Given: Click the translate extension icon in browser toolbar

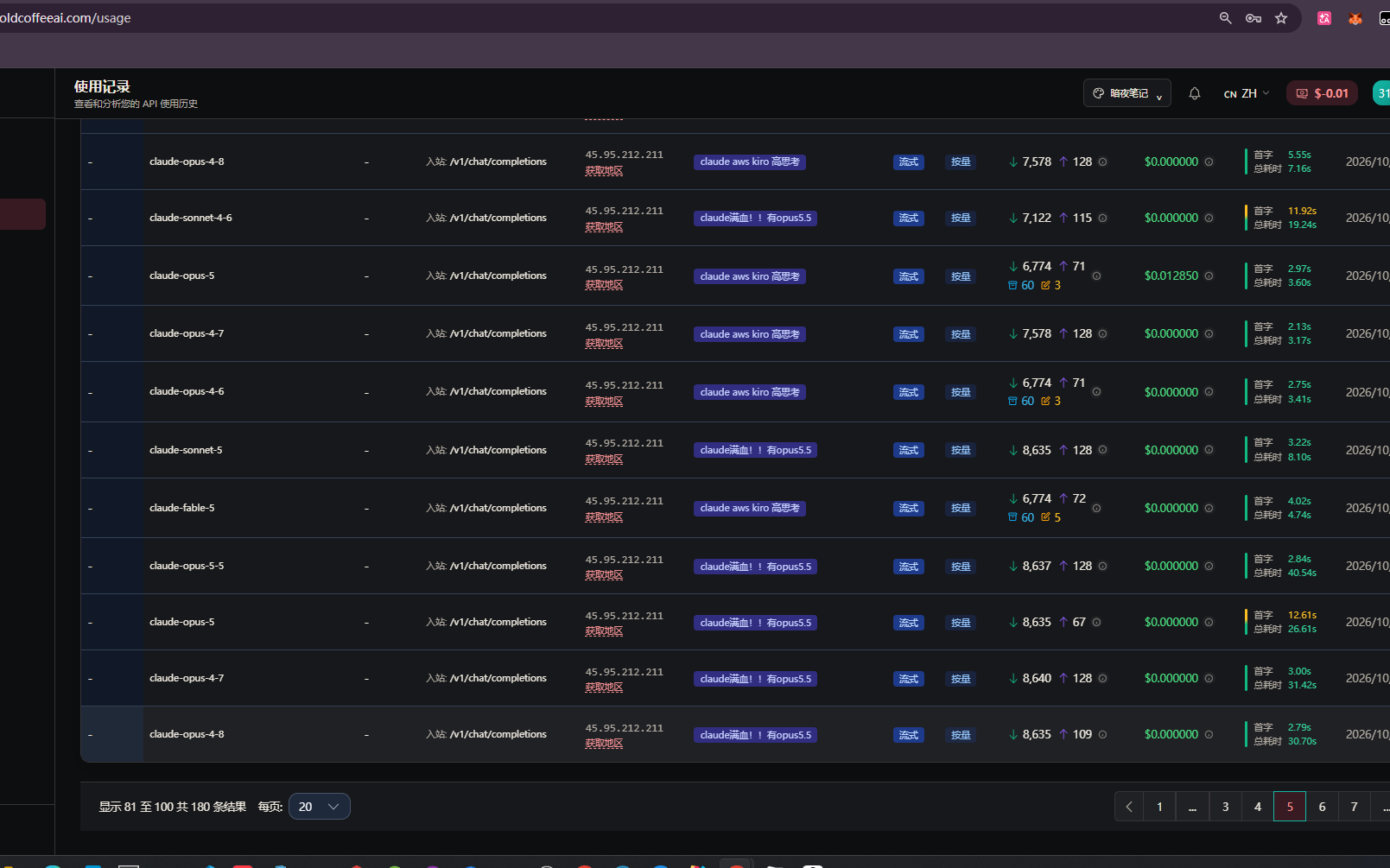Looking at the screenshot, I should coord(1324,18).
